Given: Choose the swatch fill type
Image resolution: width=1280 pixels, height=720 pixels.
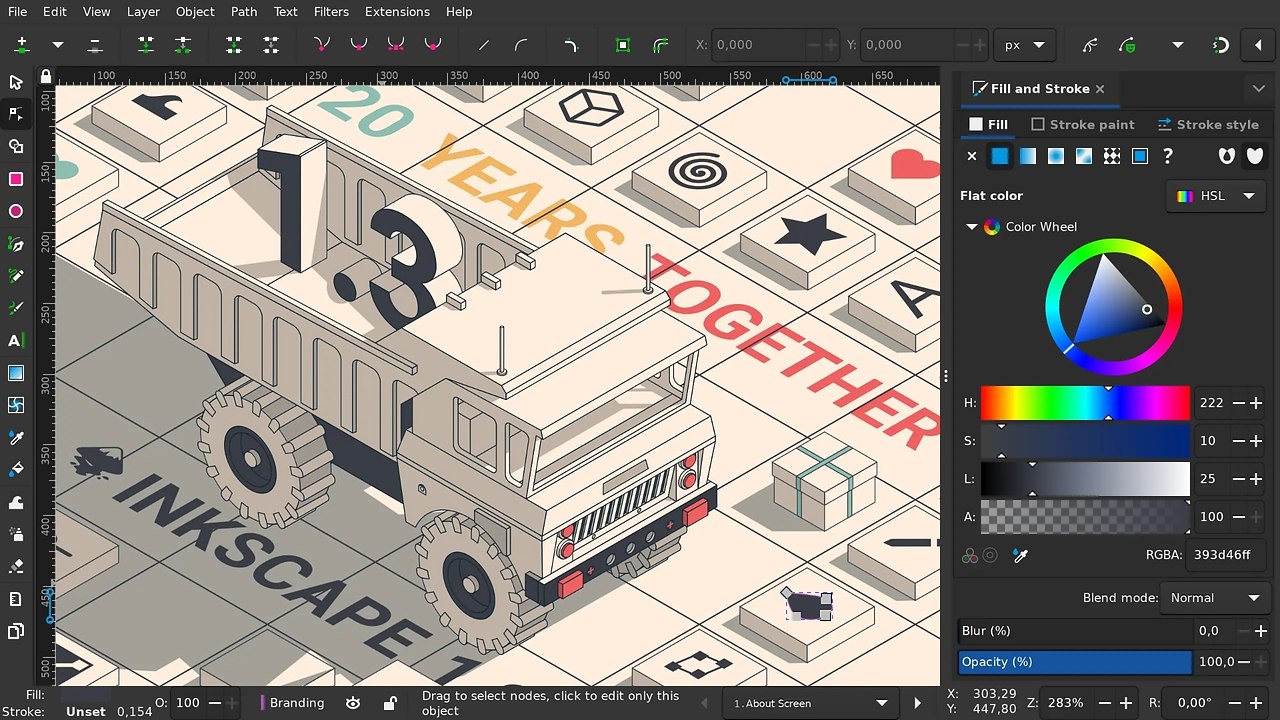Looking at the screenshot, I should coord(1139,156).
